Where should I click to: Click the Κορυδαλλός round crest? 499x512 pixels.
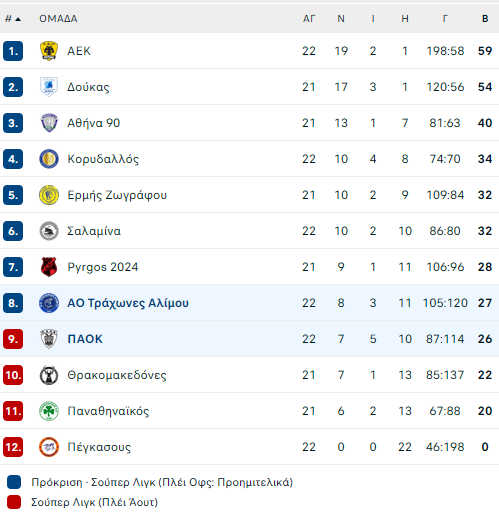49,159
